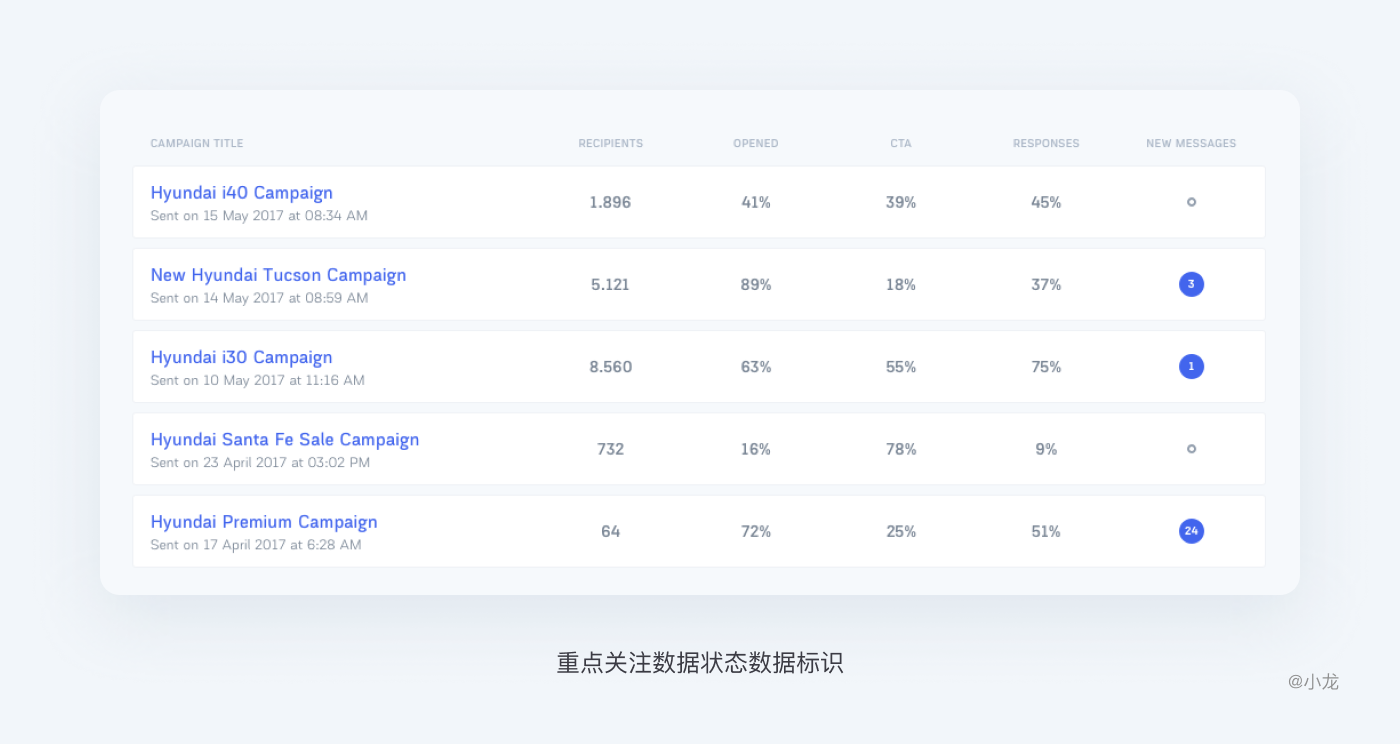The image size is (1400, 744).
Task: Click the 78% CTA value for Santa Fe
Action: click(900, 449)
